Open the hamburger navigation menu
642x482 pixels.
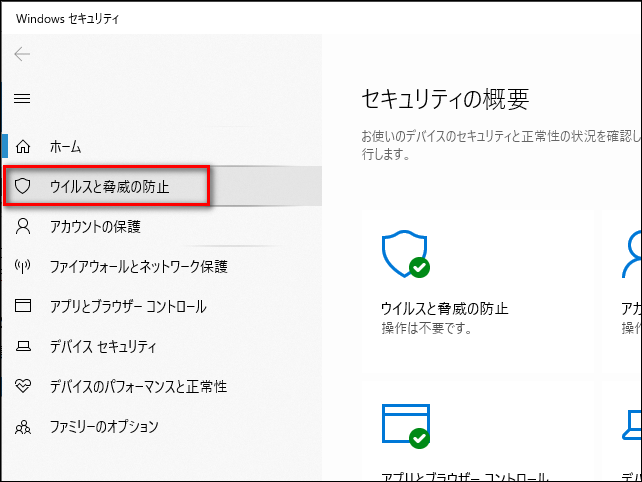coord(22,98)
